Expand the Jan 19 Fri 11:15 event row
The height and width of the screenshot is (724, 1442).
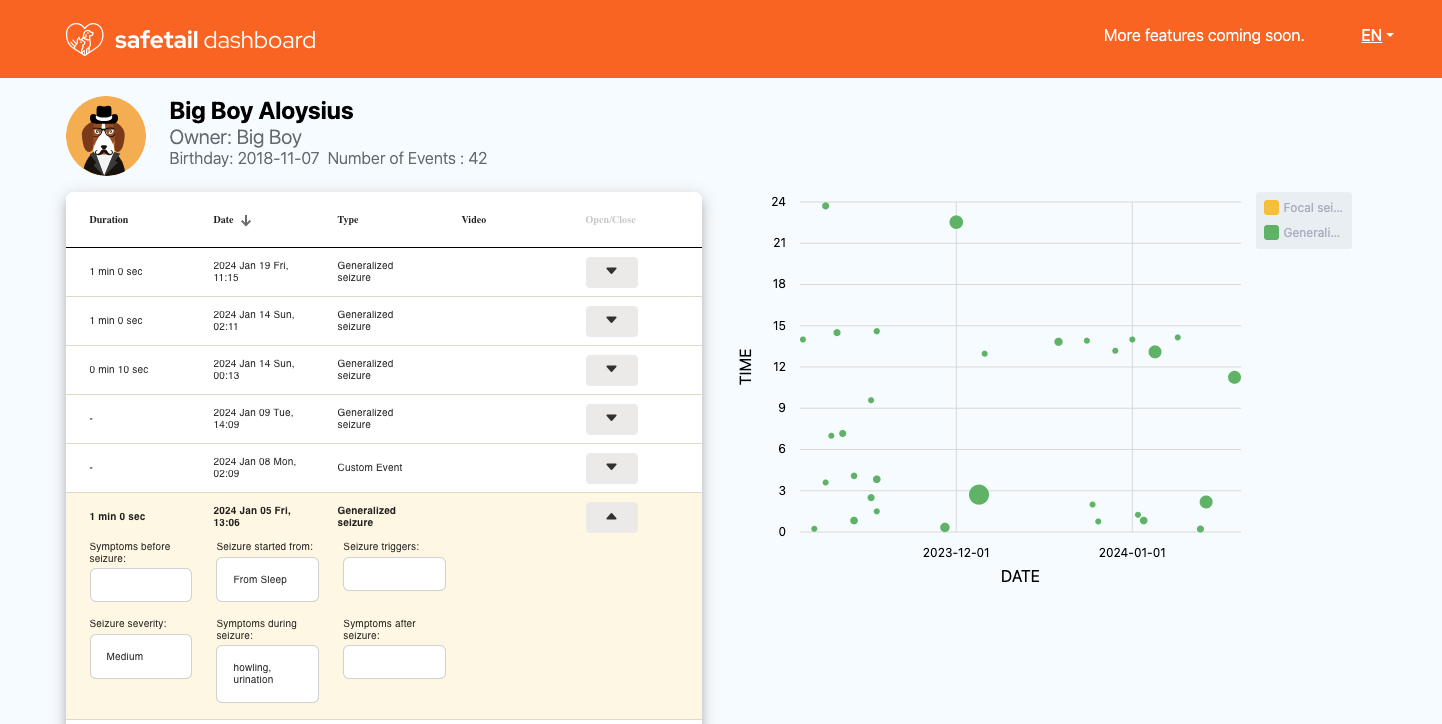point(611,272)
